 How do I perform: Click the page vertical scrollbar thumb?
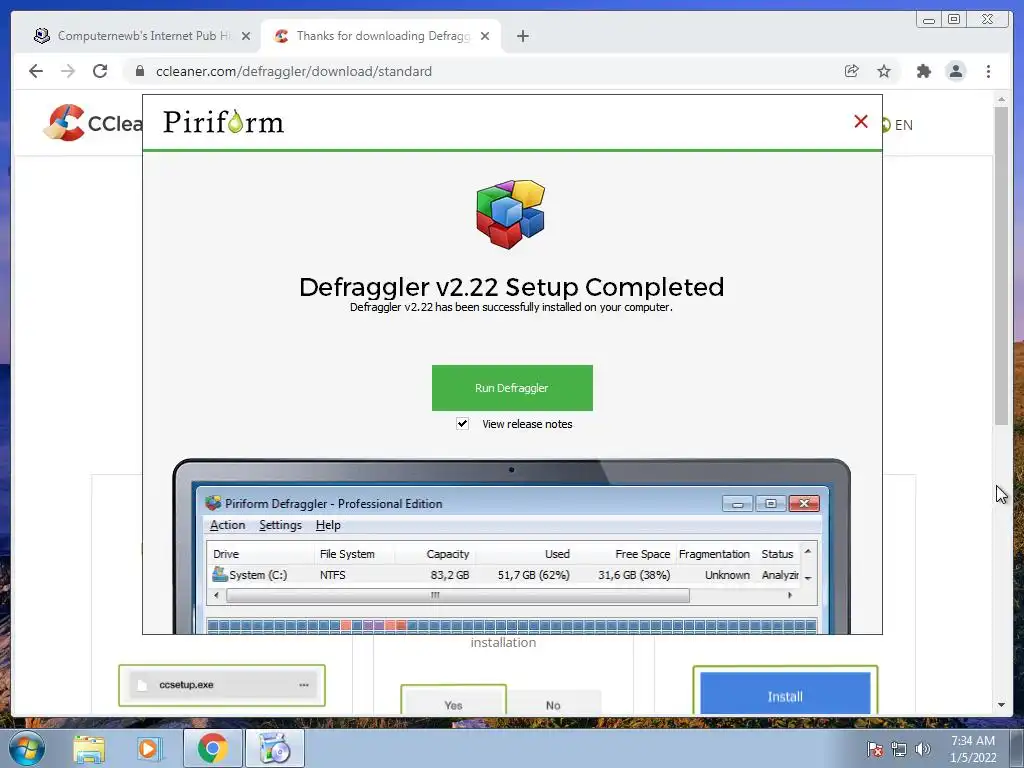tap(1001, 264)
